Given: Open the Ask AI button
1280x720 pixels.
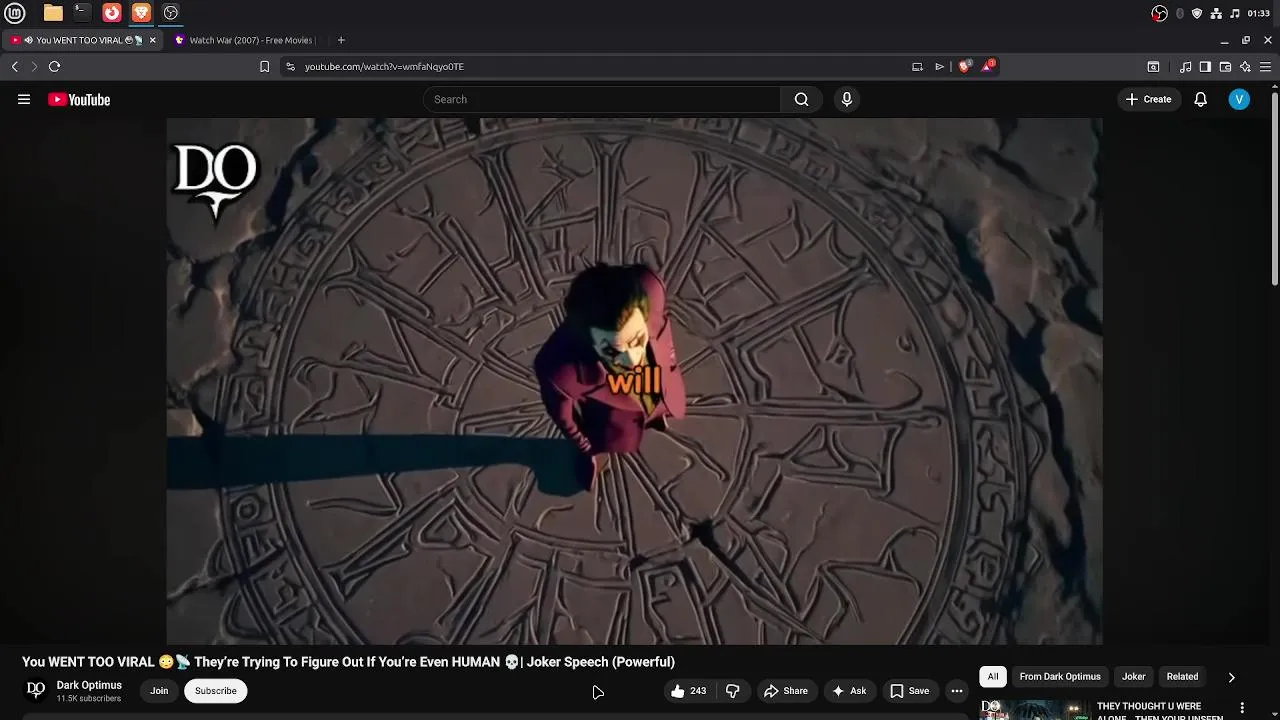Looking at the screenshot, I should click(x=848, y=691).
